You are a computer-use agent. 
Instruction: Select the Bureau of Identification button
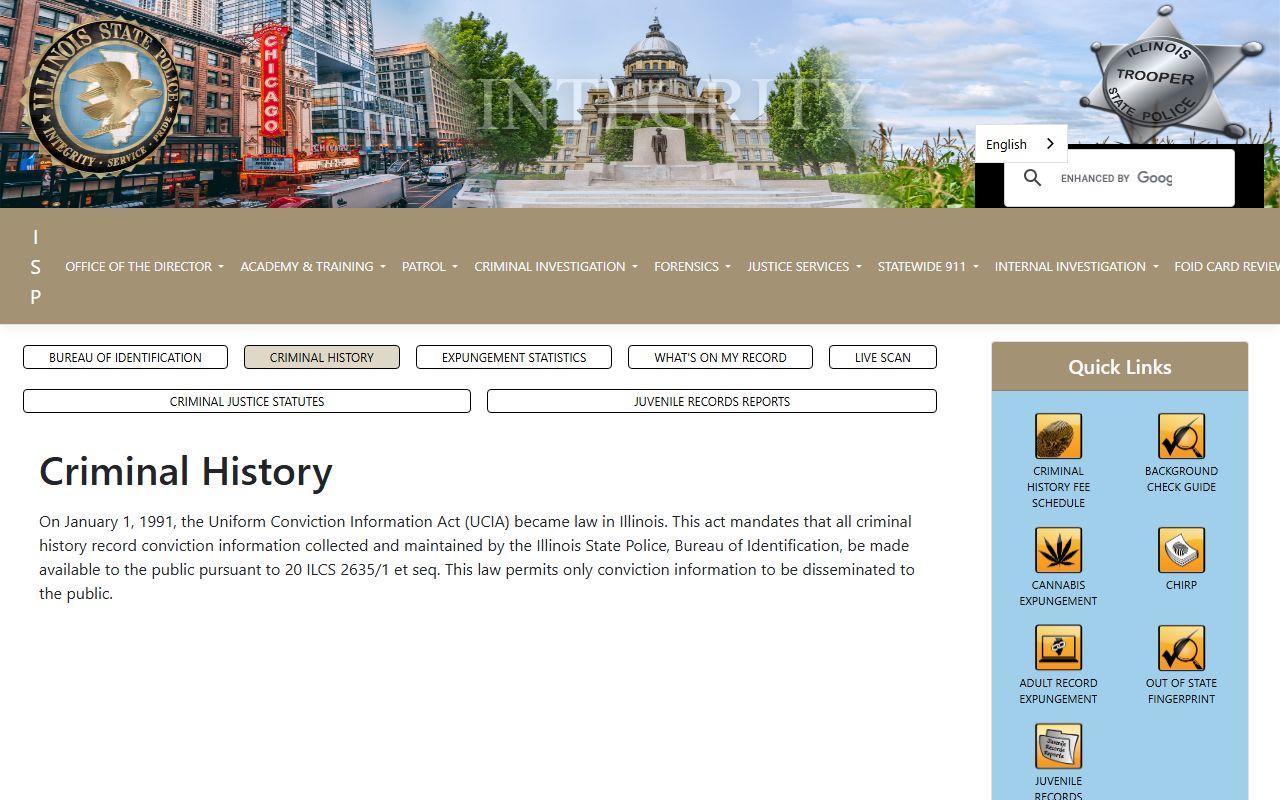coord(125,357)
